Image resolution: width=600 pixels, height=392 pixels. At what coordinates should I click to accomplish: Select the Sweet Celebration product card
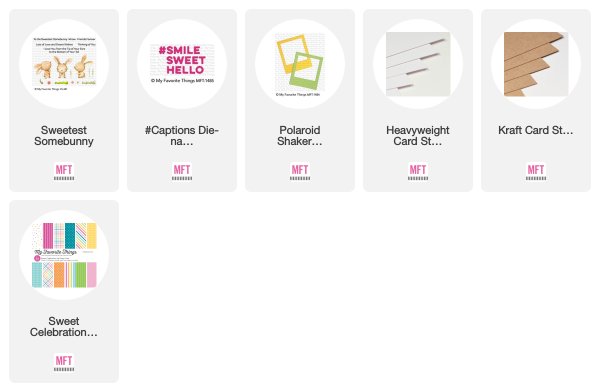64,291
